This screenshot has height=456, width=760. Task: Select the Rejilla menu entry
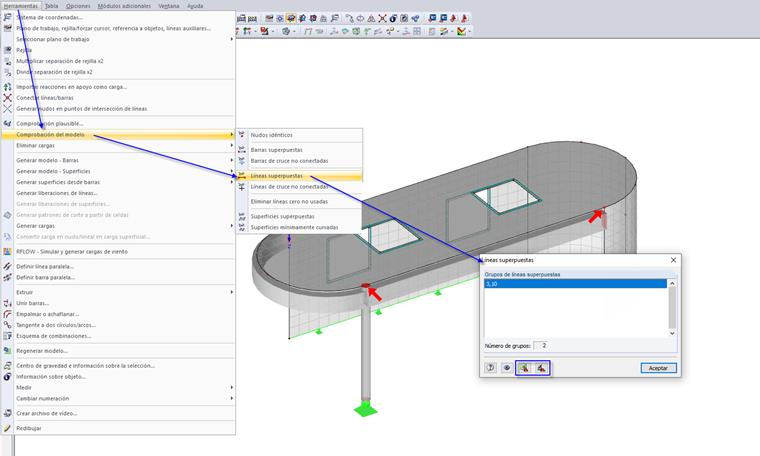click(118, 50)
